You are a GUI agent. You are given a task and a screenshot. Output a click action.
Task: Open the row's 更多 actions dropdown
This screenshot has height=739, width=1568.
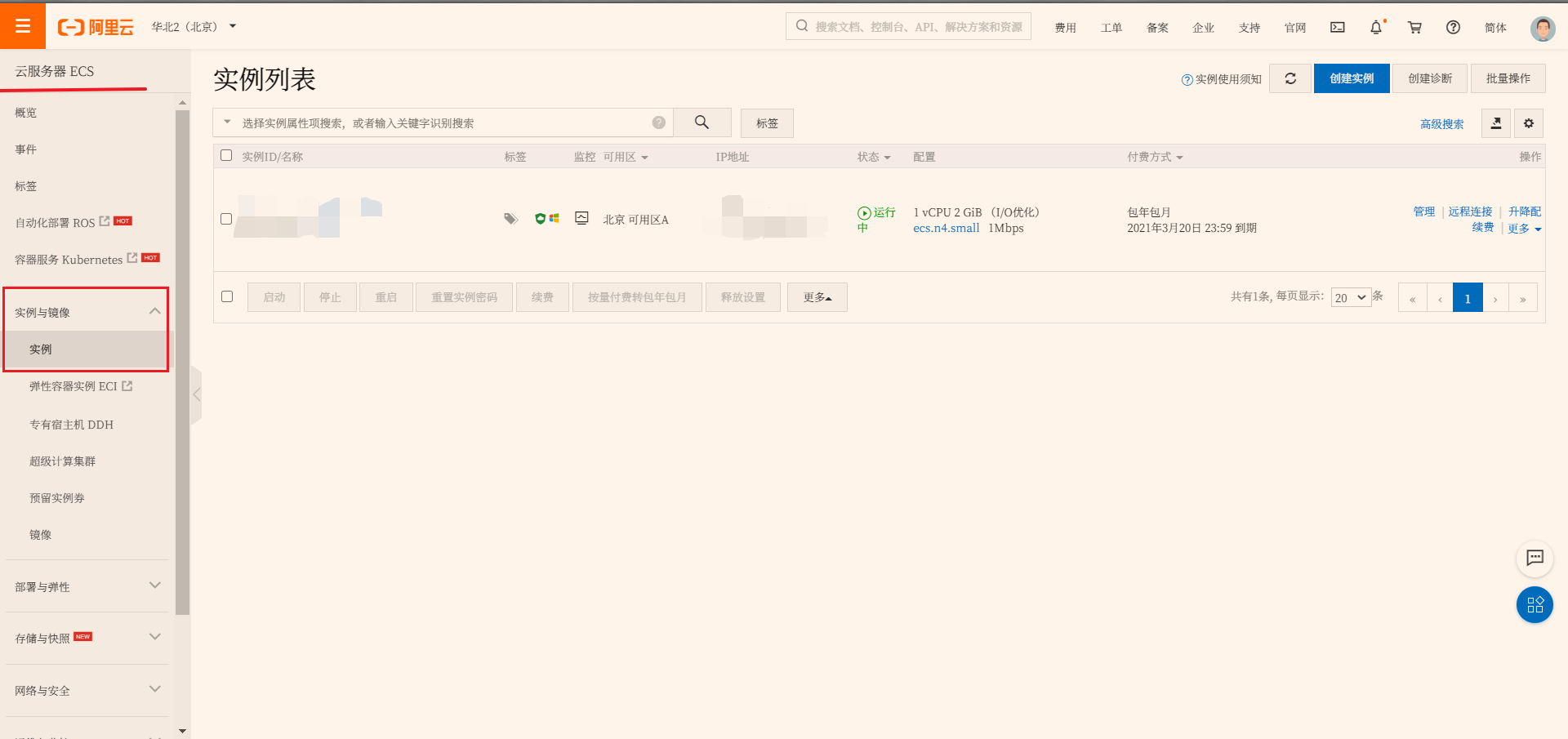click(1524, 229)
